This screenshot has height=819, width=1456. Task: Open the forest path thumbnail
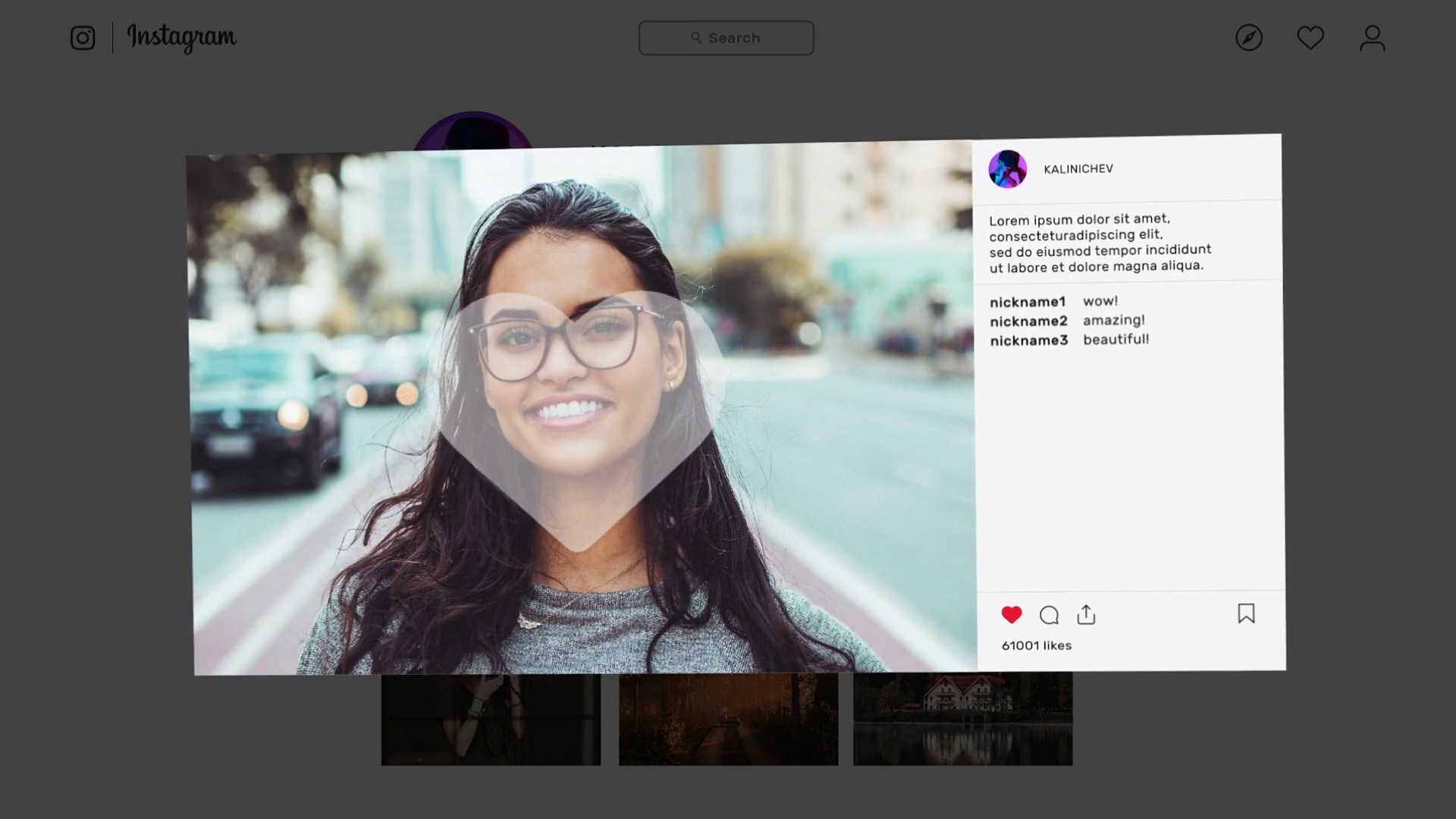[728, 719]
